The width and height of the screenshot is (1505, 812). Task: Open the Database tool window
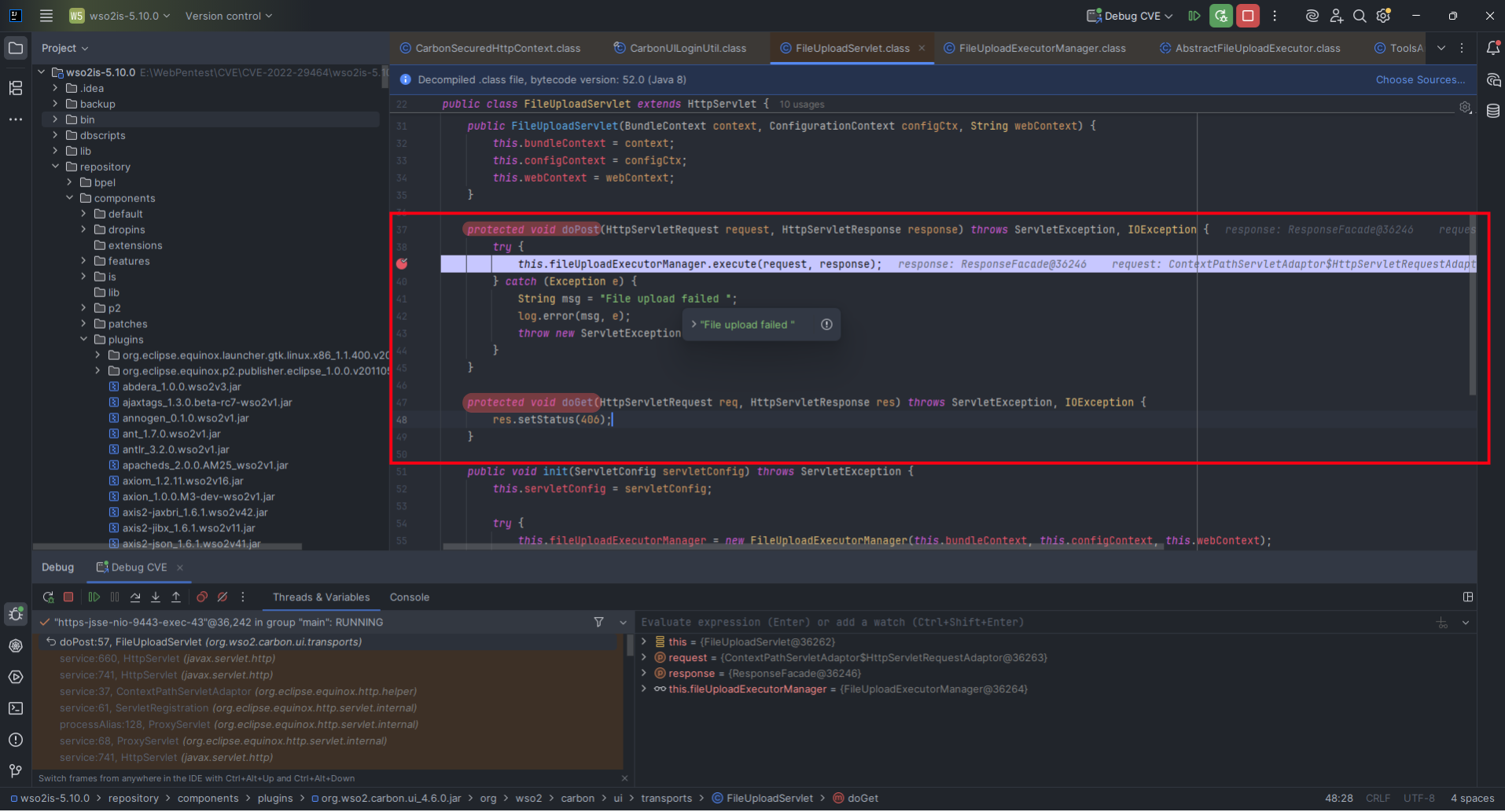point(1493,111)
